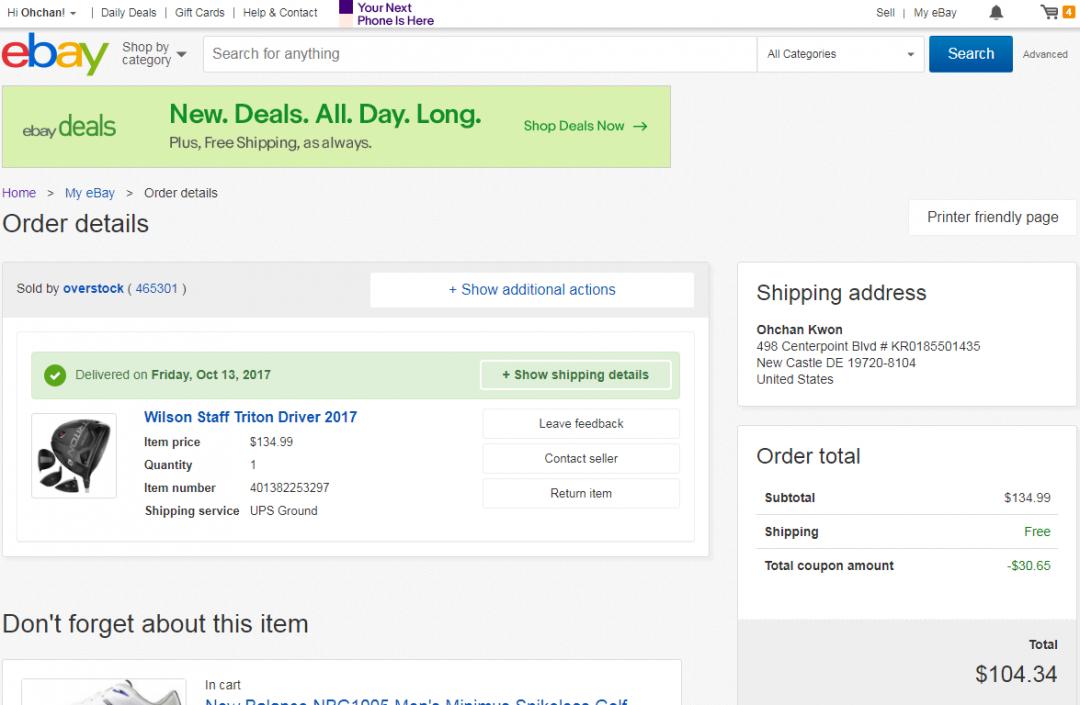This screenshot has height=705, width=1080.
Task: Click the Leave feedback button
Action: pos(581,424)
